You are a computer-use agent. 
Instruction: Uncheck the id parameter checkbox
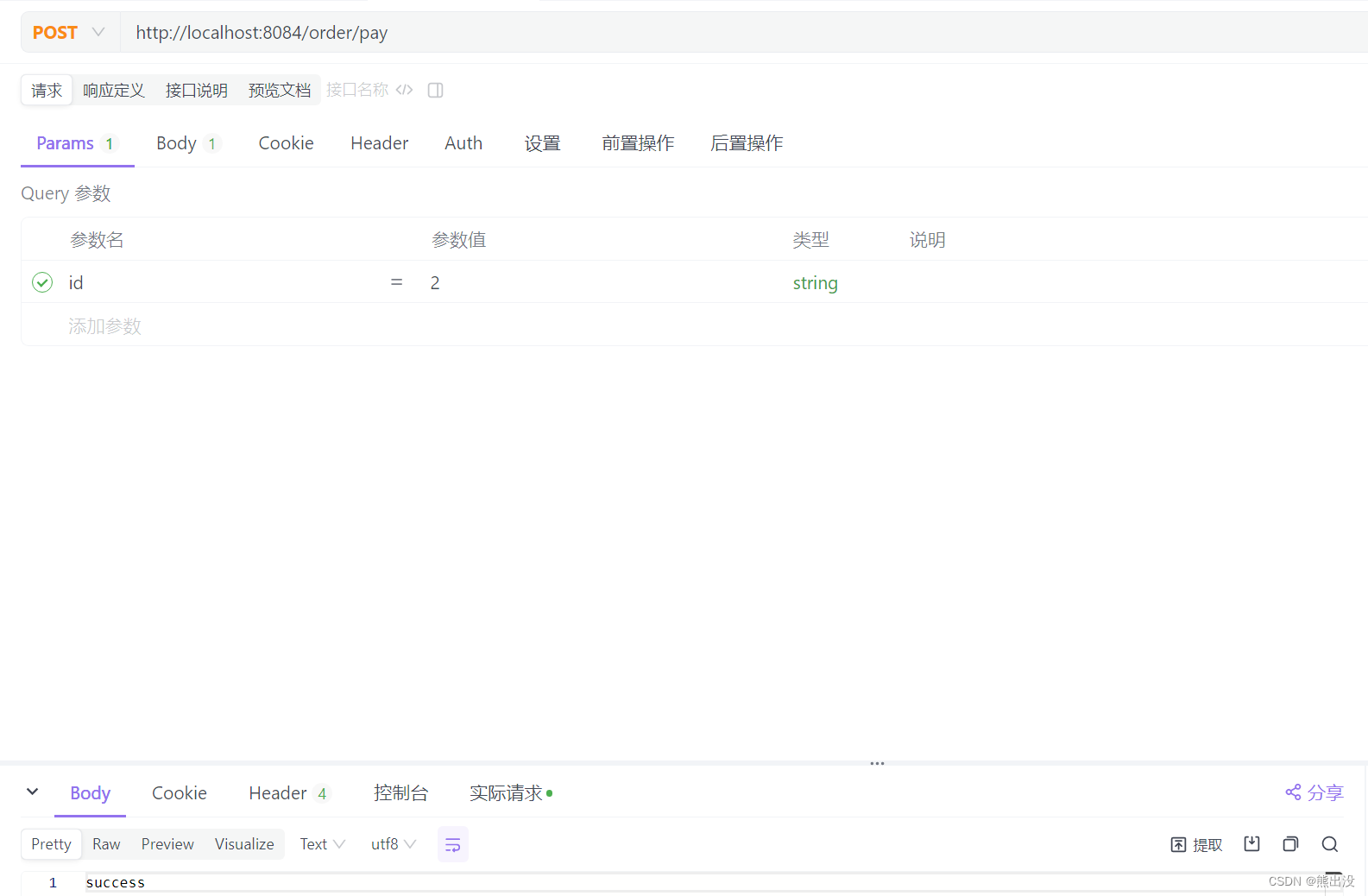(42, 282)
